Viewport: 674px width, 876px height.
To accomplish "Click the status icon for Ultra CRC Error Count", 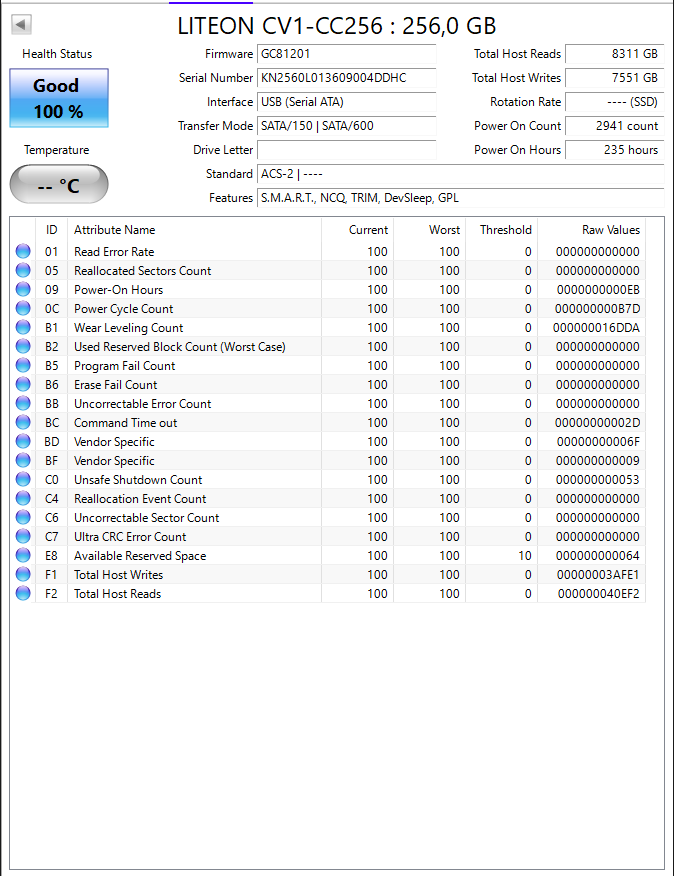I will click(x=23, y=536).
